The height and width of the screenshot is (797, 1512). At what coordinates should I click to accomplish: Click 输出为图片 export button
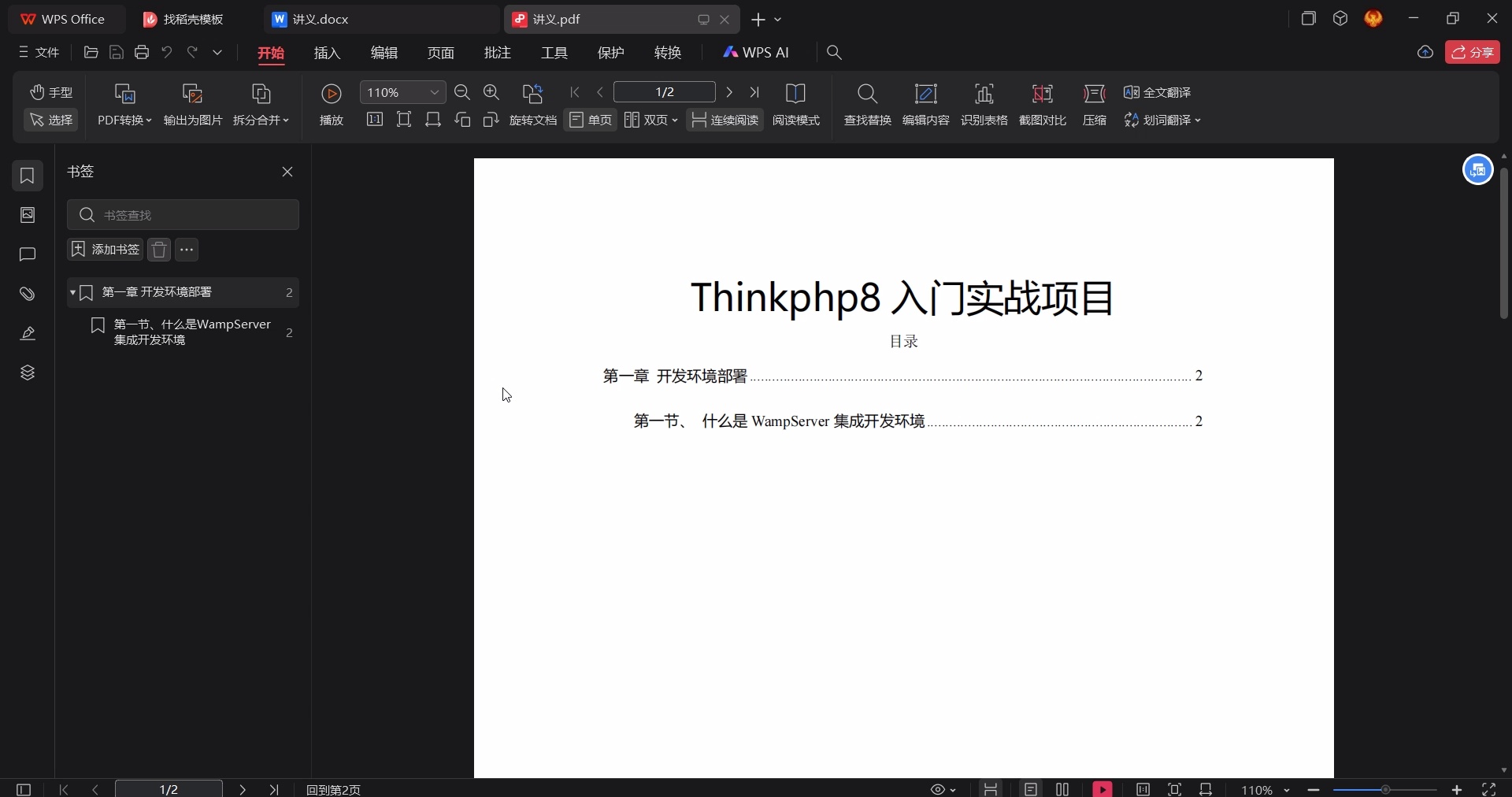(x=193, y=105)
